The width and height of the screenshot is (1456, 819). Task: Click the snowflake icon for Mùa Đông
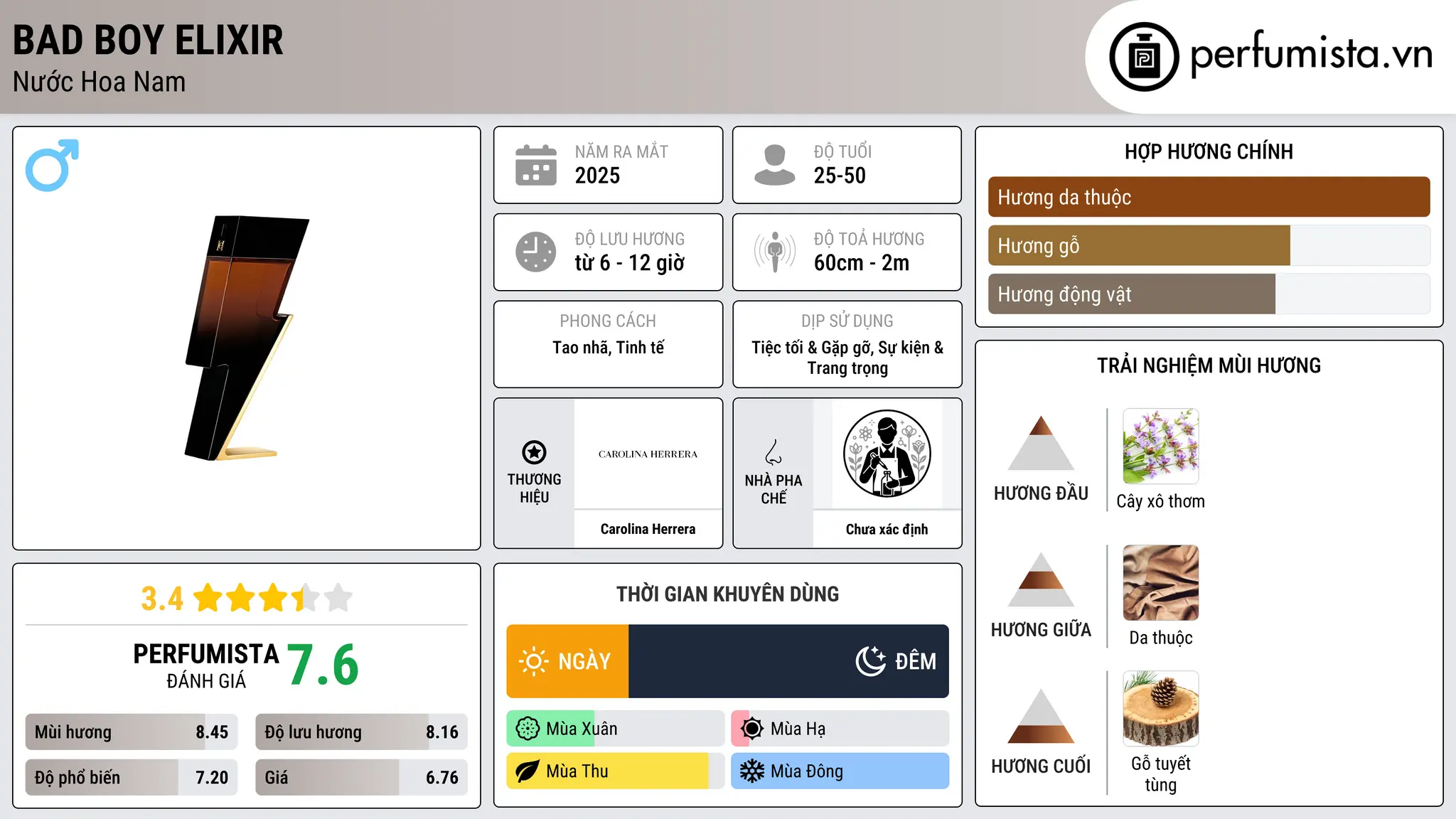(752, 771)
